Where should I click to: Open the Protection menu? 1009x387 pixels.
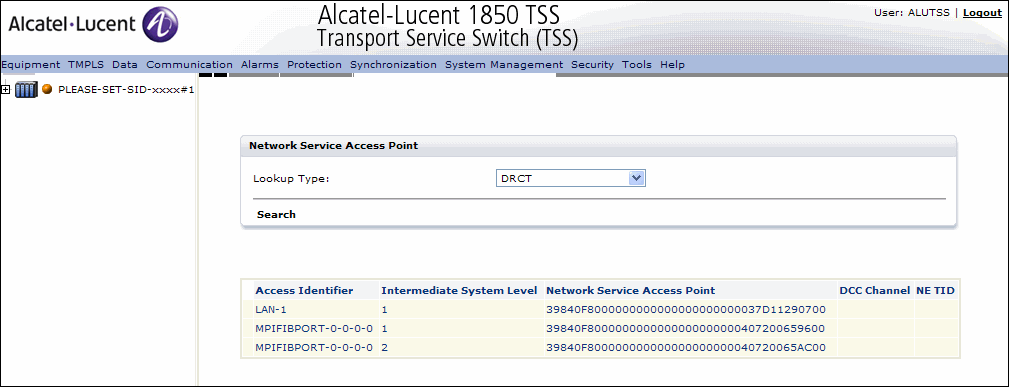(x=315, y=64)
